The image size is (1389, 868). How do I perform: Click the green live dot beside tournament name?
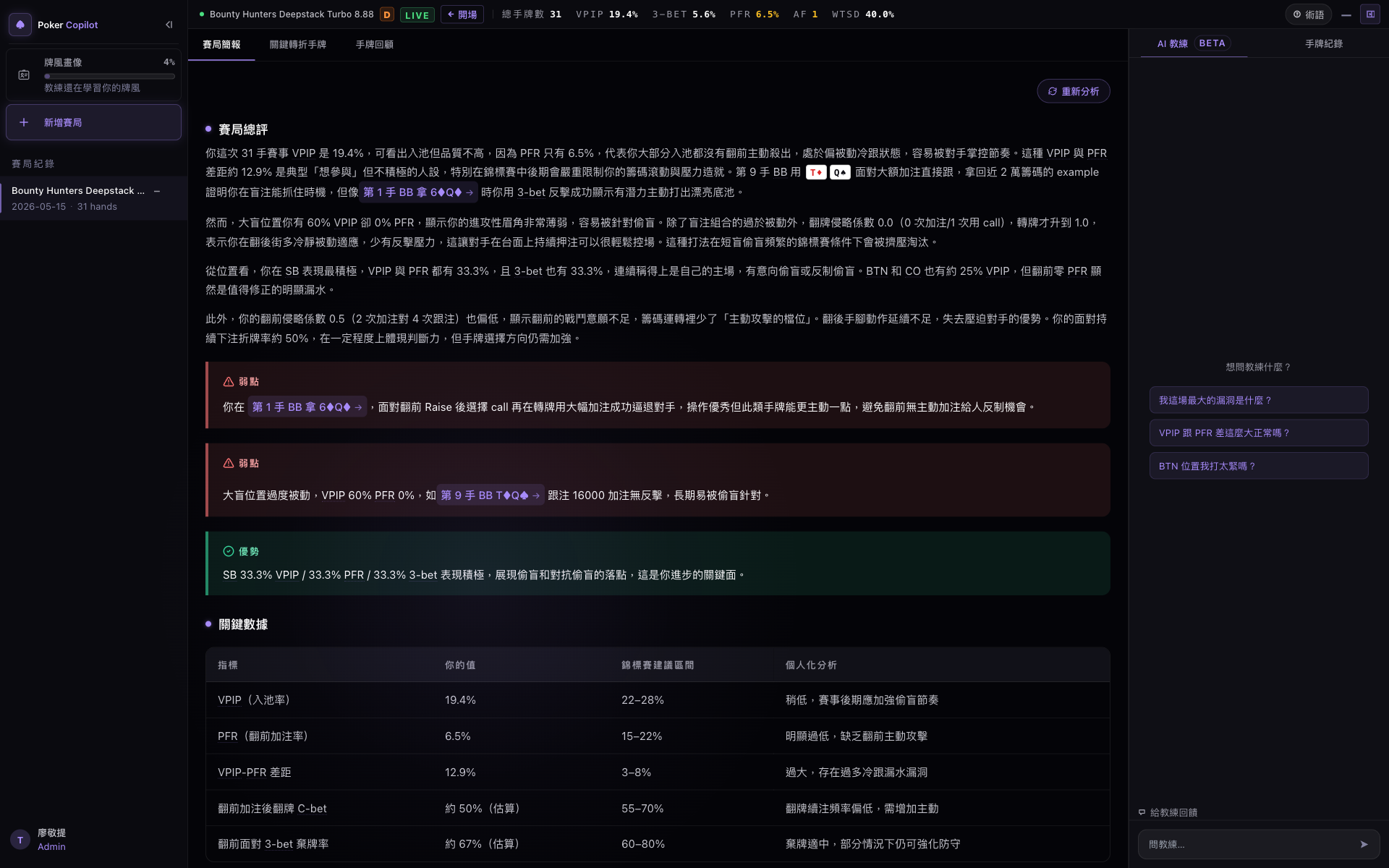(202, 14)
